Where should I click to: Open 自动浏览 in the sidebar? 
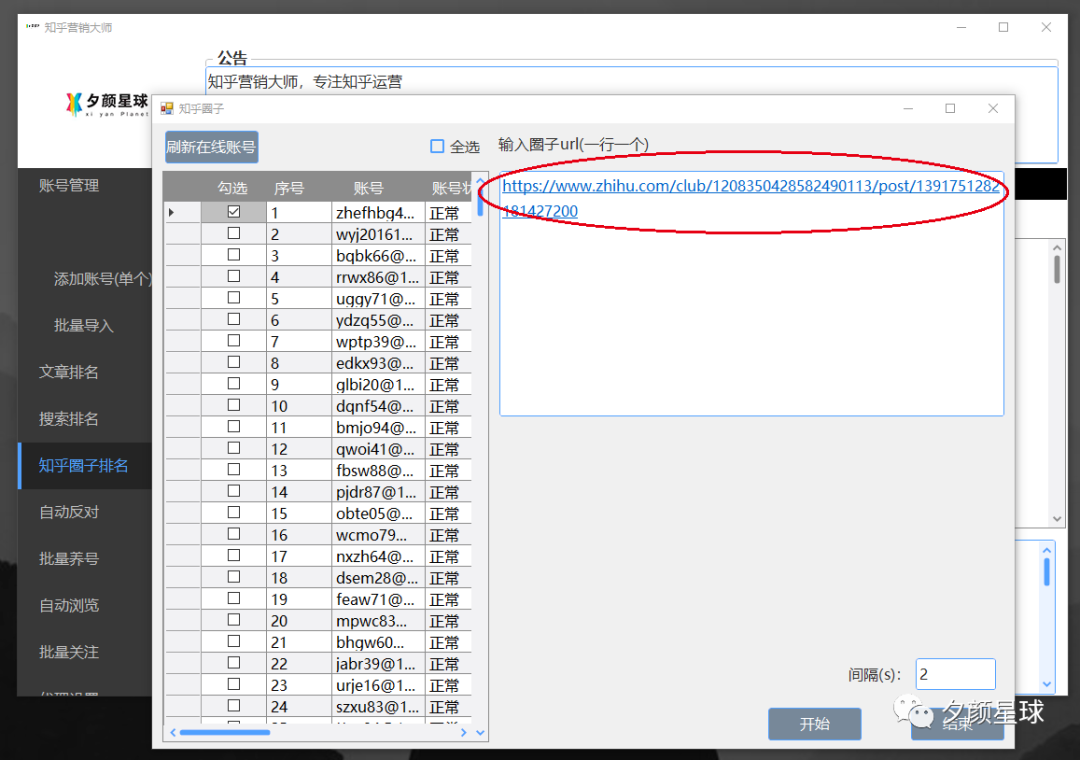[x=69, y=606]
